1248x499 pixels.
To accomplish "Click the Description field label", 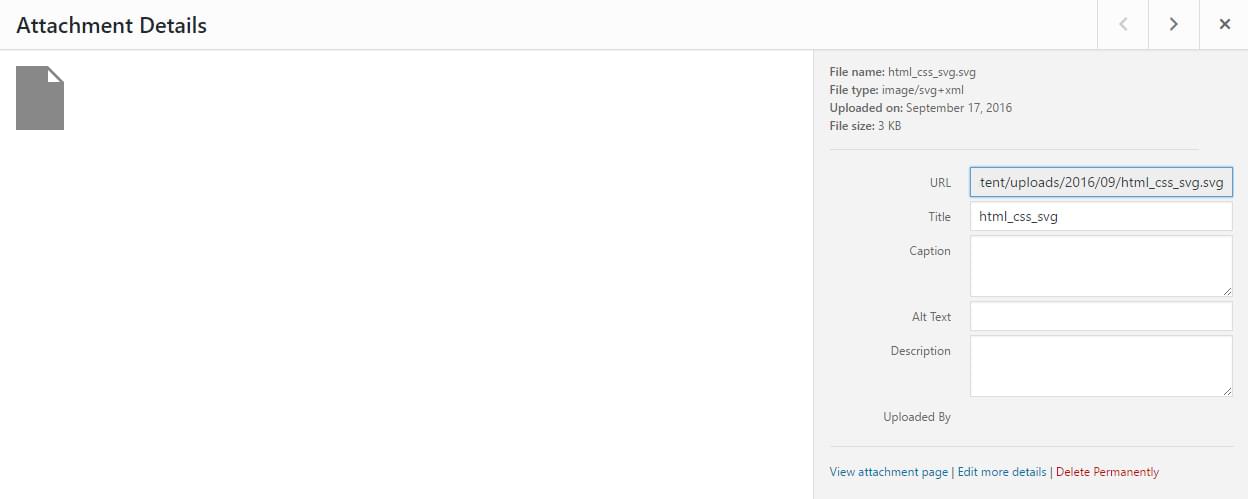I will point(921,351).
